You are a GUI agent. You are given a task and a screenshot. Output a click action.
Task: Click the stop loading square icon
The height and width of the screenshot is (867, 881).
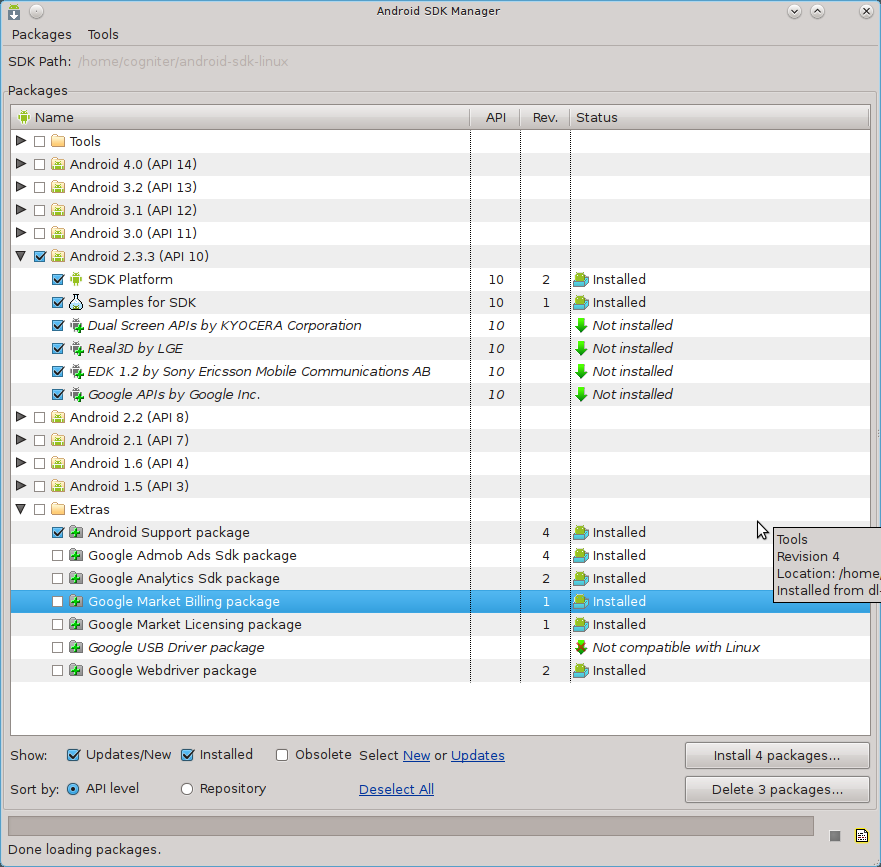coord(835,836)
